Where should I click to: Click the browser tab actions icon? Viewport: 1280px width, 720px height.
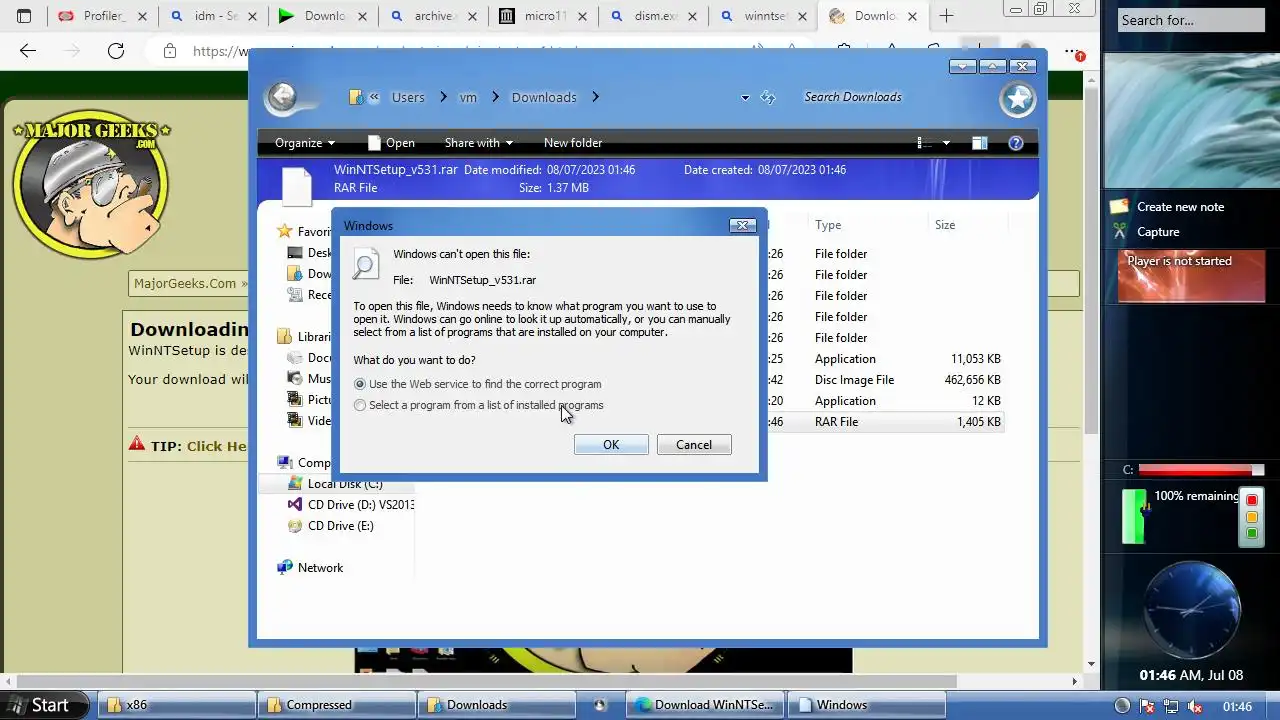click(x=24, y=16)
